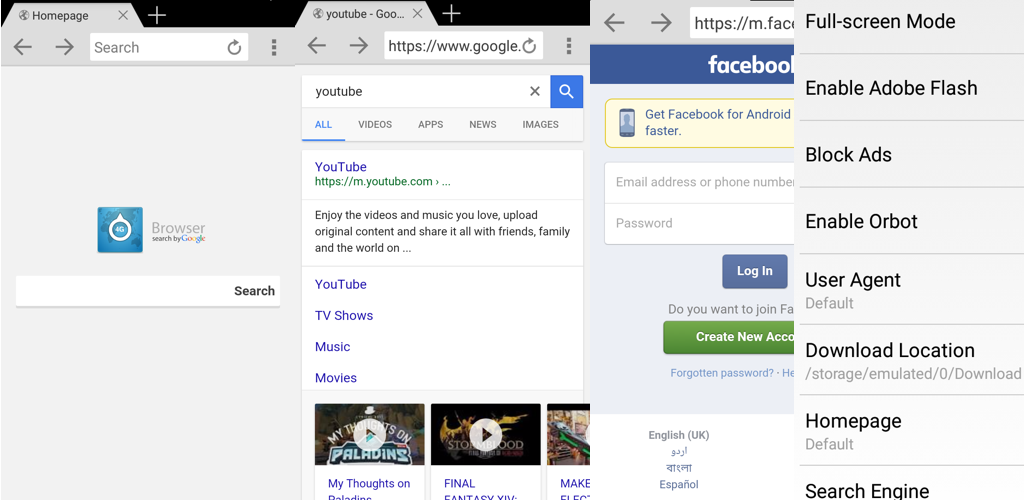Click the m.facebook address bar
The height and width of the screenshot is (500, 1024).
click(743, 23)
